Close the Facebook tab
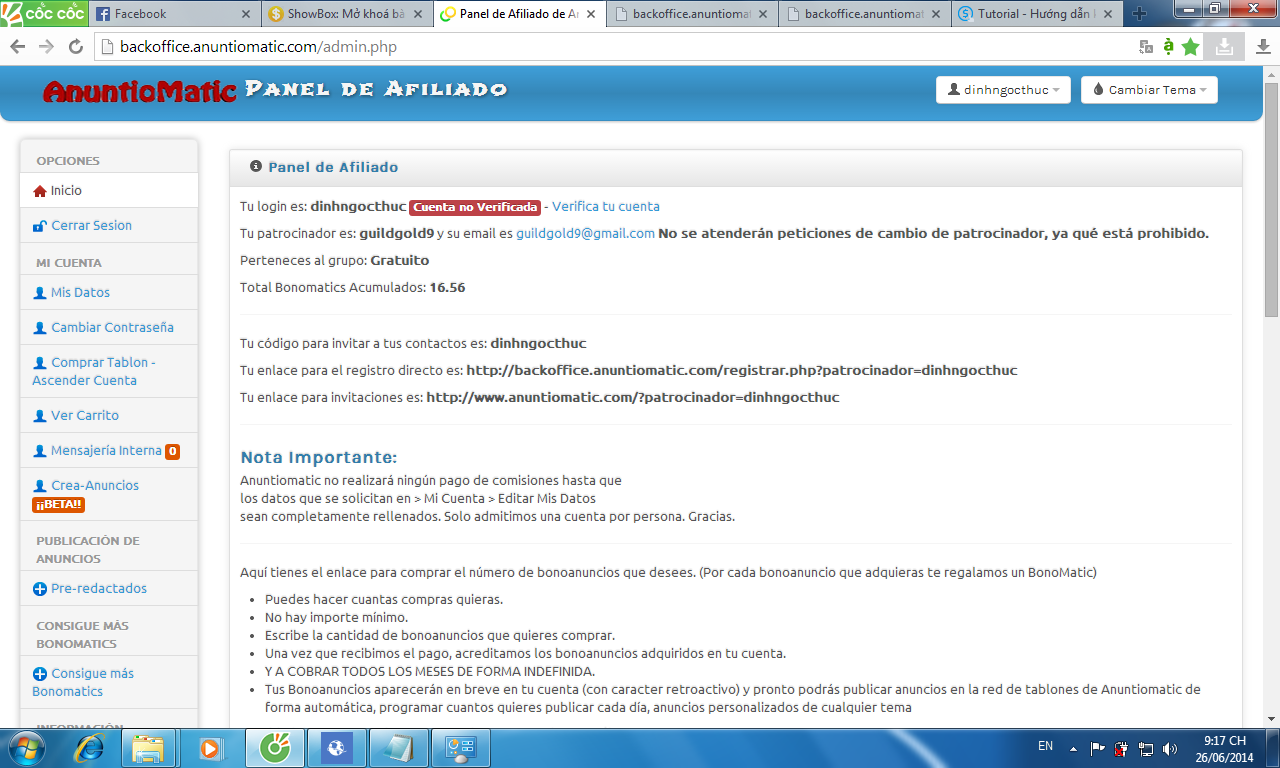The height and width of the screenshot is (768, 1280). point(247,14)
